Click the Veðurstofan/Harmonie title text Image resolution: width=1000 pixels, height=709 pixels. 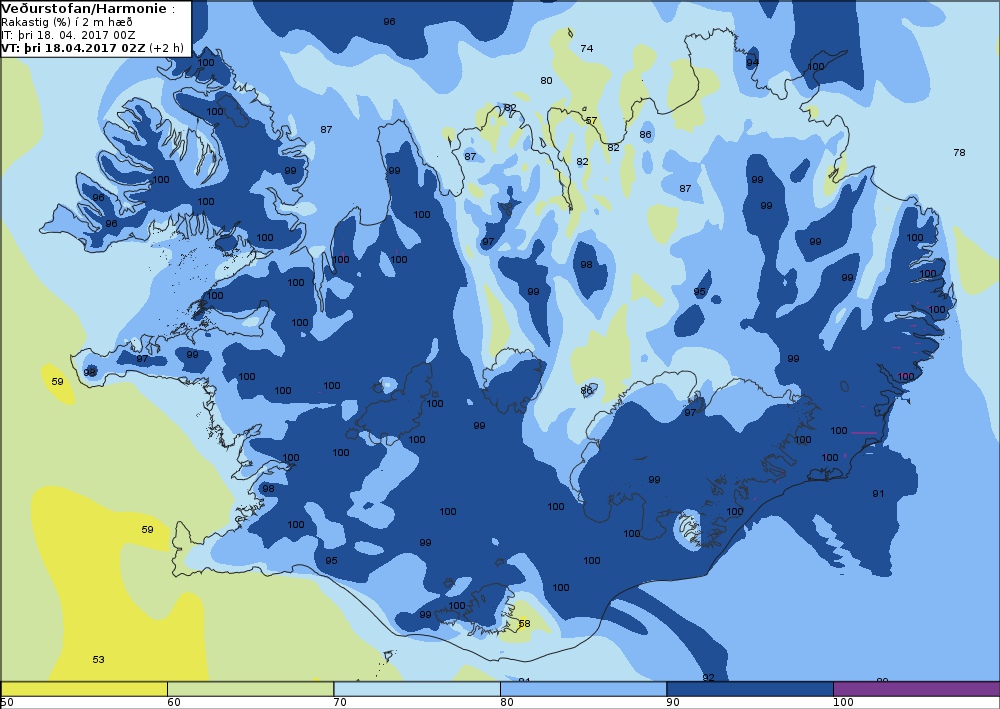84,9
